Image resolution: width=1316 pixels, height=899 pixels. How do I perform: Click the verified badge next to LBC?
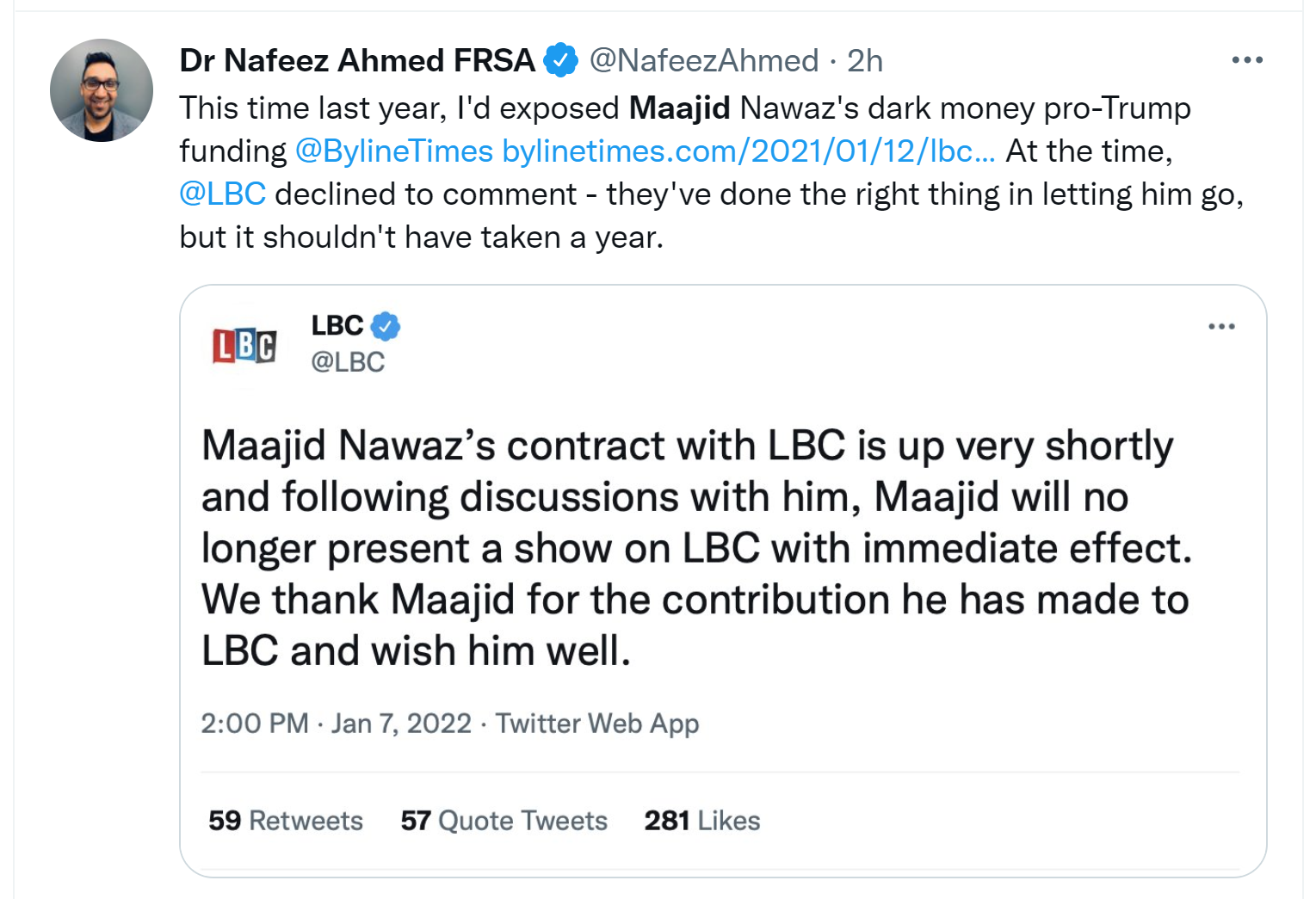386,326
